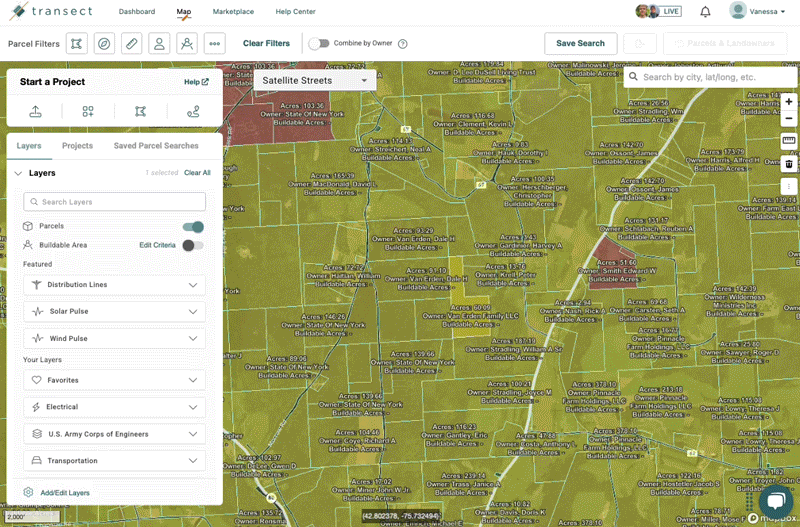Screen dimensions: 800x527
Task: Click the Save Search button
Action: point(580,44)
